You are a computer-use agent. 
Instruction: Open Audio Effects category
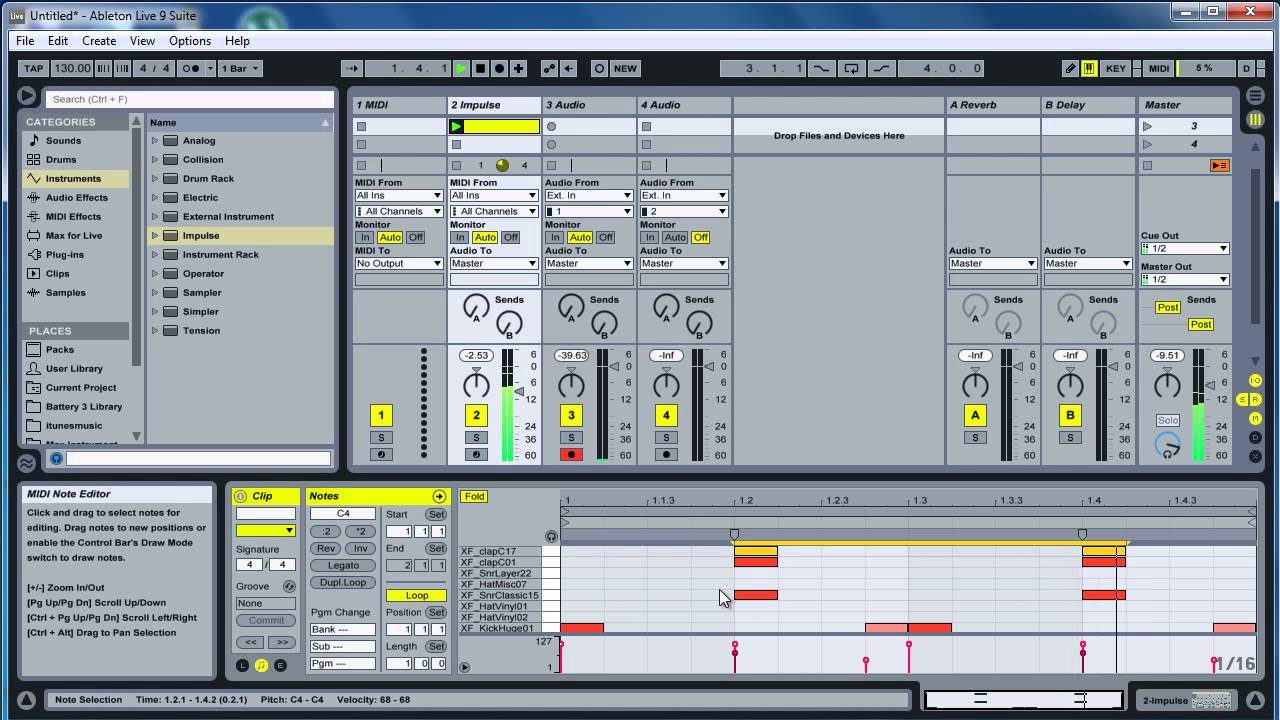pos(76,197)
